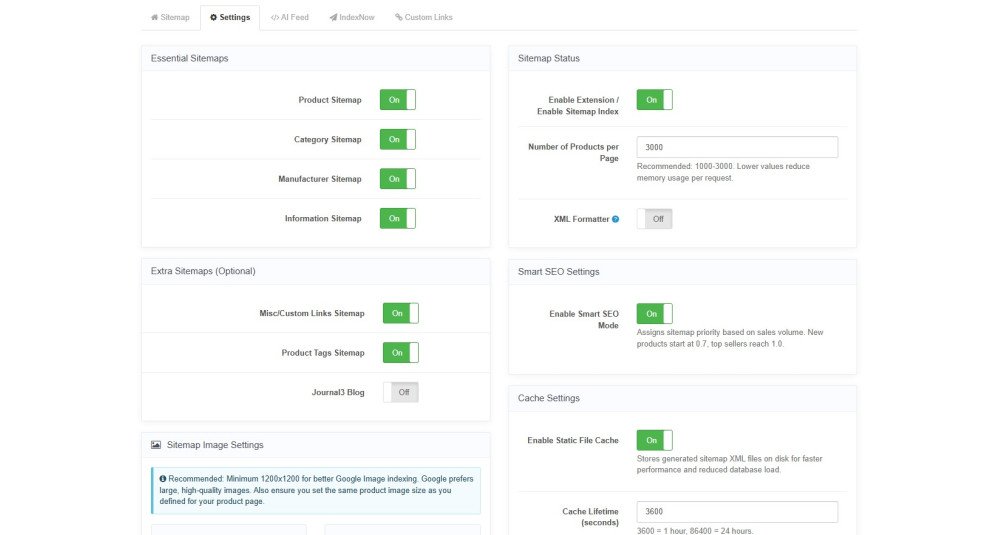Turn off the Product Tags Sitemap switch
This screenshot has height=535, width=1000.
[401, 353]
